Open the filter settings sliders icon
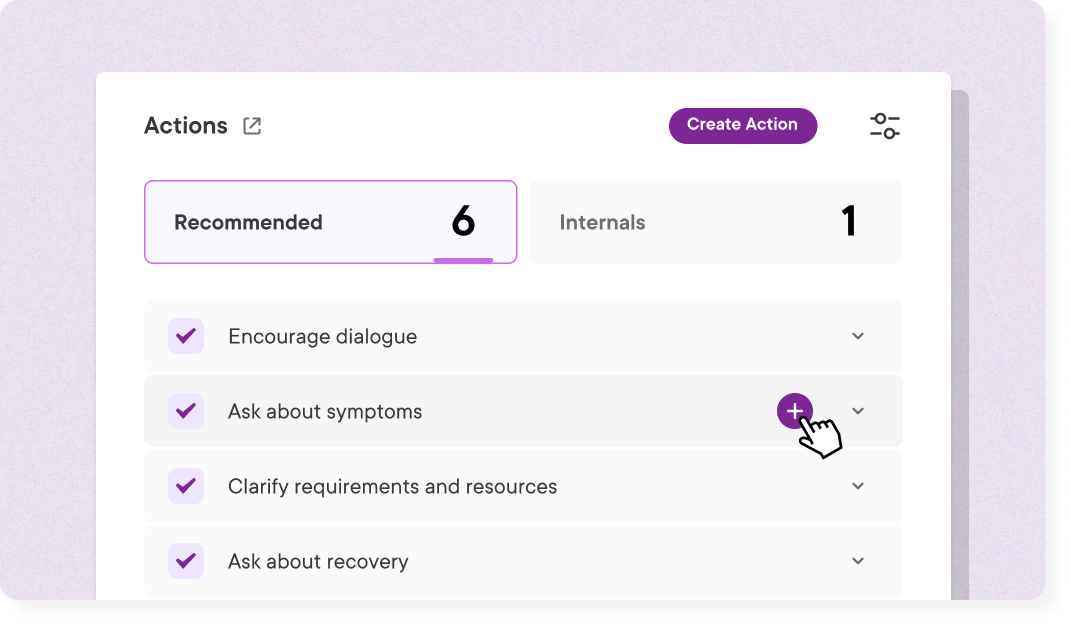Viewport: 1070px width, 624px height. (x=885, y=126)
